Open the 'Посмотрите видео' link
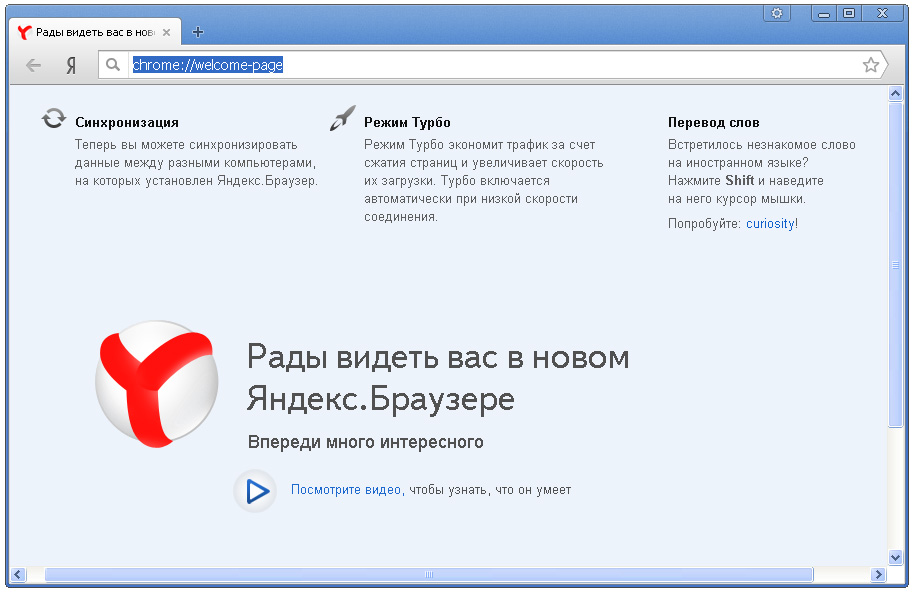Viewport: 912px width, 592px height. point(346,490)
